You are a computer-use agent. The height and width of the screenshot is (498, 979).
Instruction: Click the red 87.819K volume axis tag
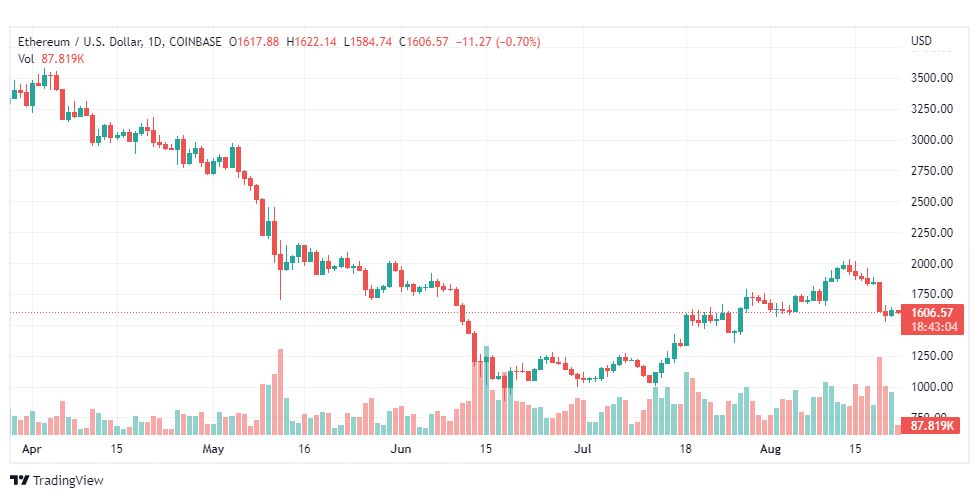(x=932, y=426)
